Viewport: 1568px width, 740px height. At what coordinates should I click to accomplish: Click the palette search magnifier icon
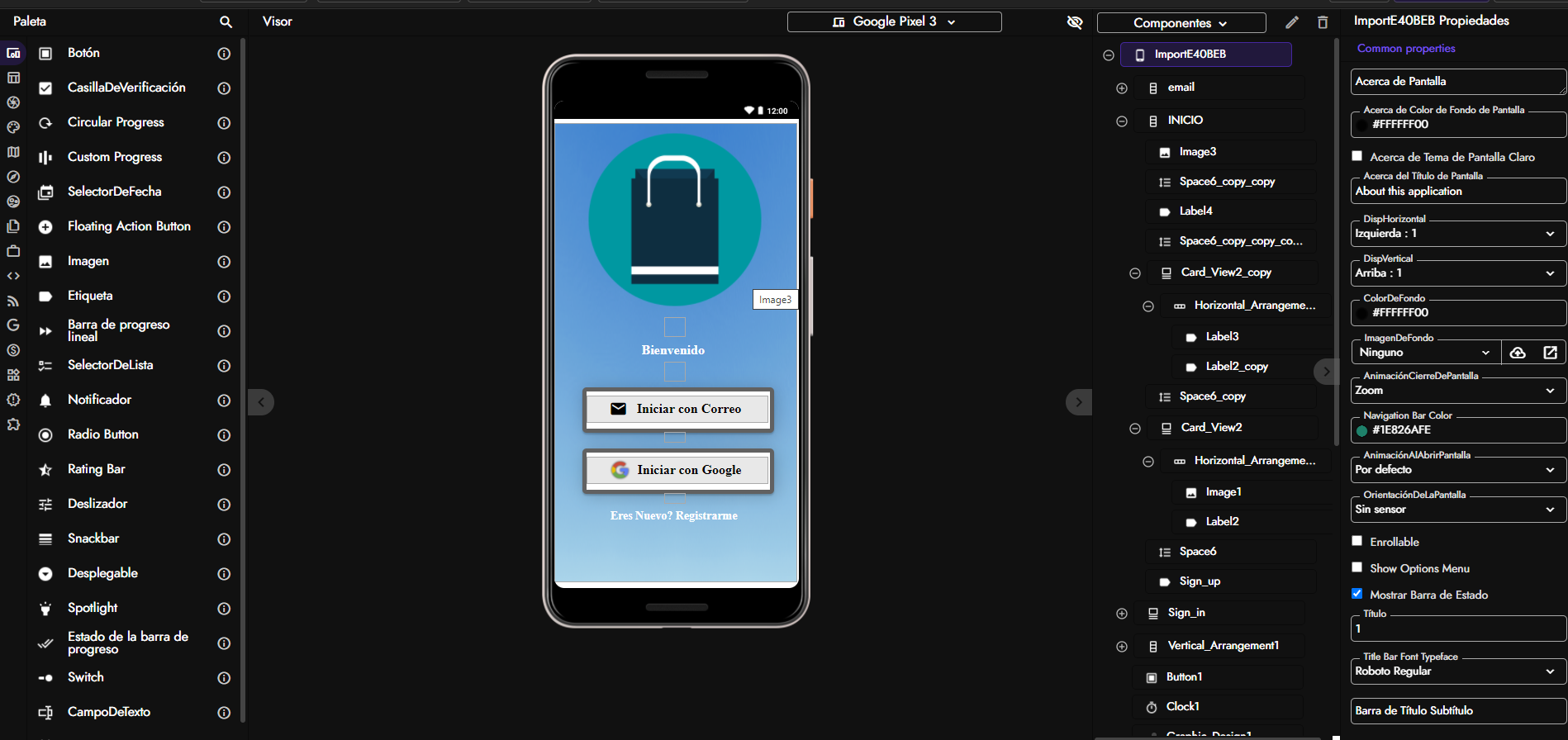tap(226, 22)
